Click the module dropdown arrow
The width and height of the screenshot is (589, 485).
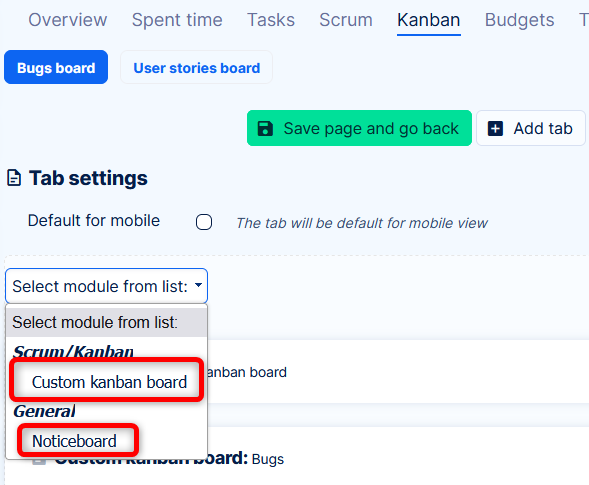click(198, 285)
